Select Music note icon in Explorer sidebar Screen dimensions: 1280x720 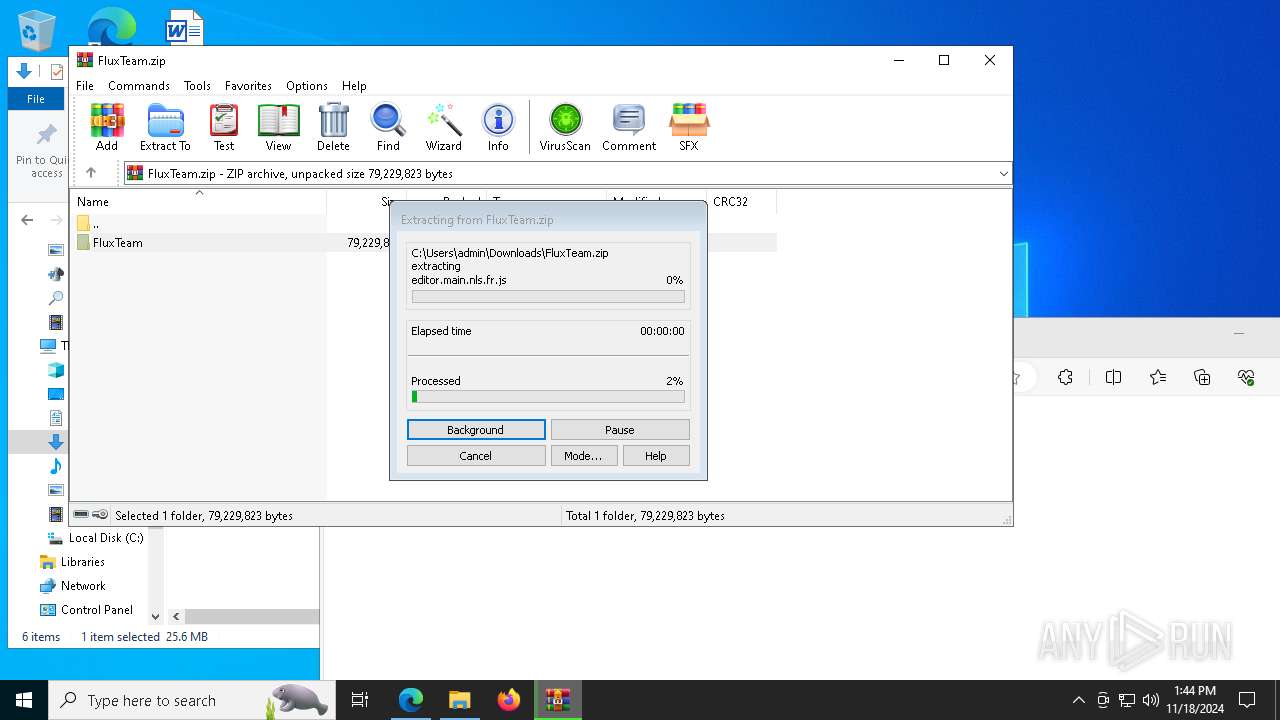point(56,466)
